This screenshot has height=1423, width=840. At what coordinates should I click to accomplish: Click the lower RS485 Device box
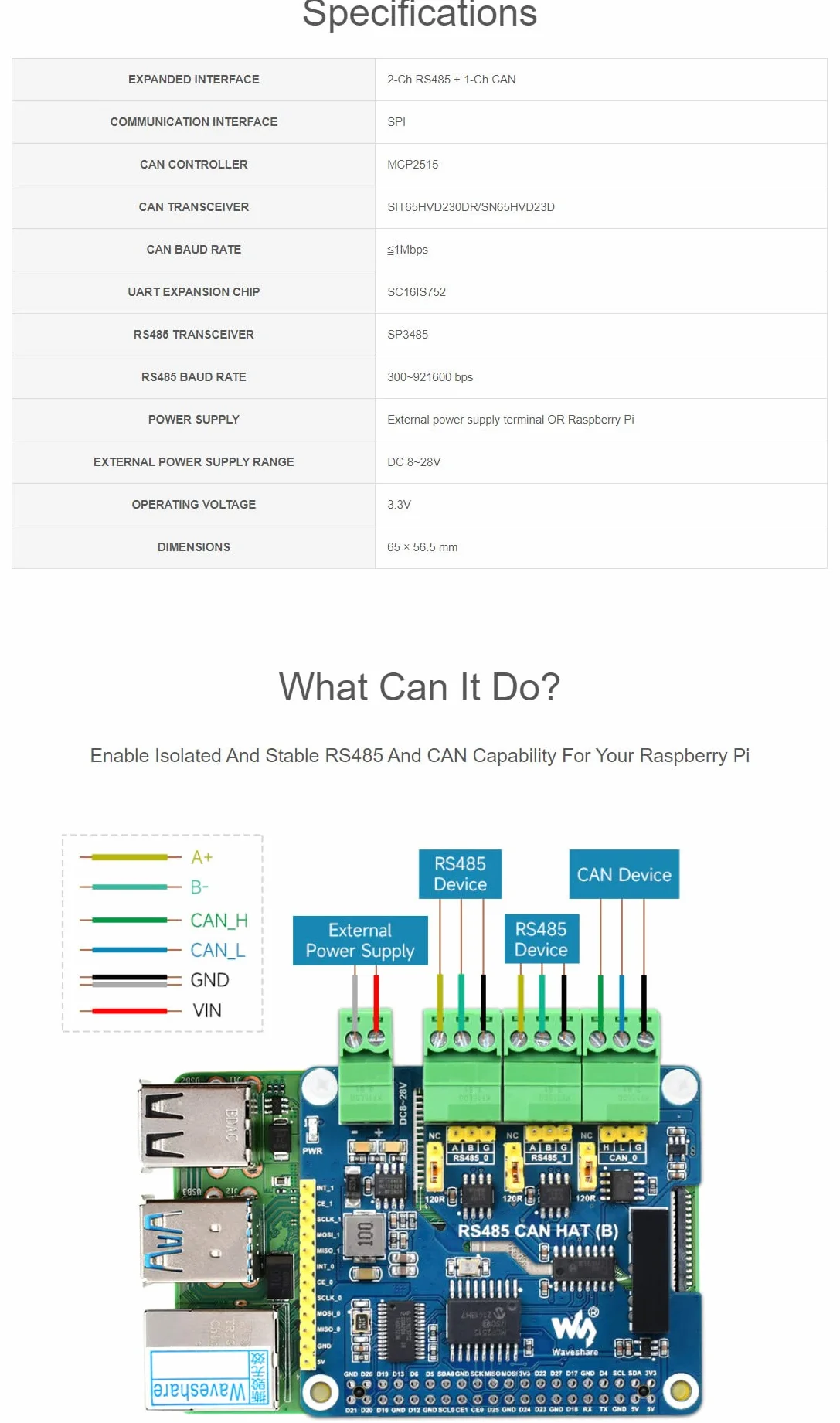[541, 939]
